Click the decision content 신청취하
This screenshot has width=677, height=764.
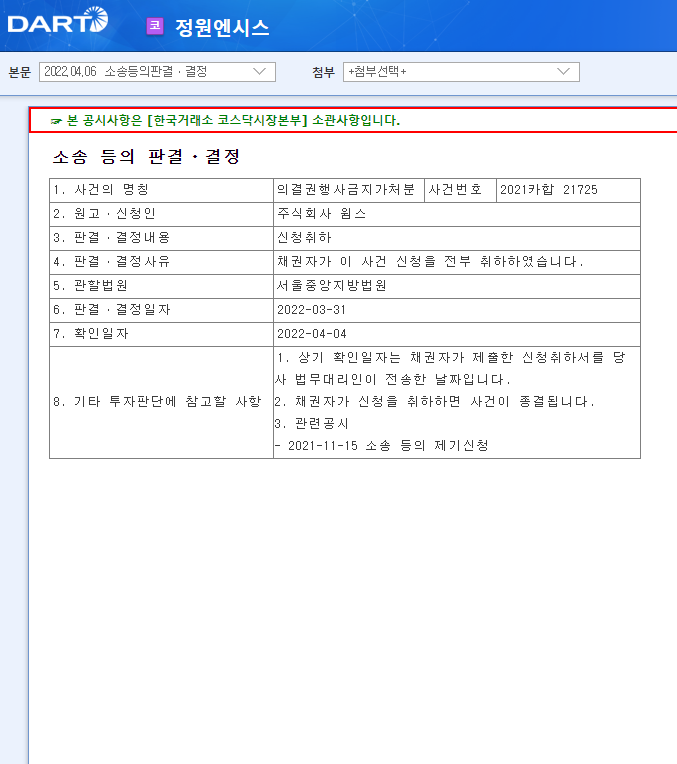coord(304,237)
